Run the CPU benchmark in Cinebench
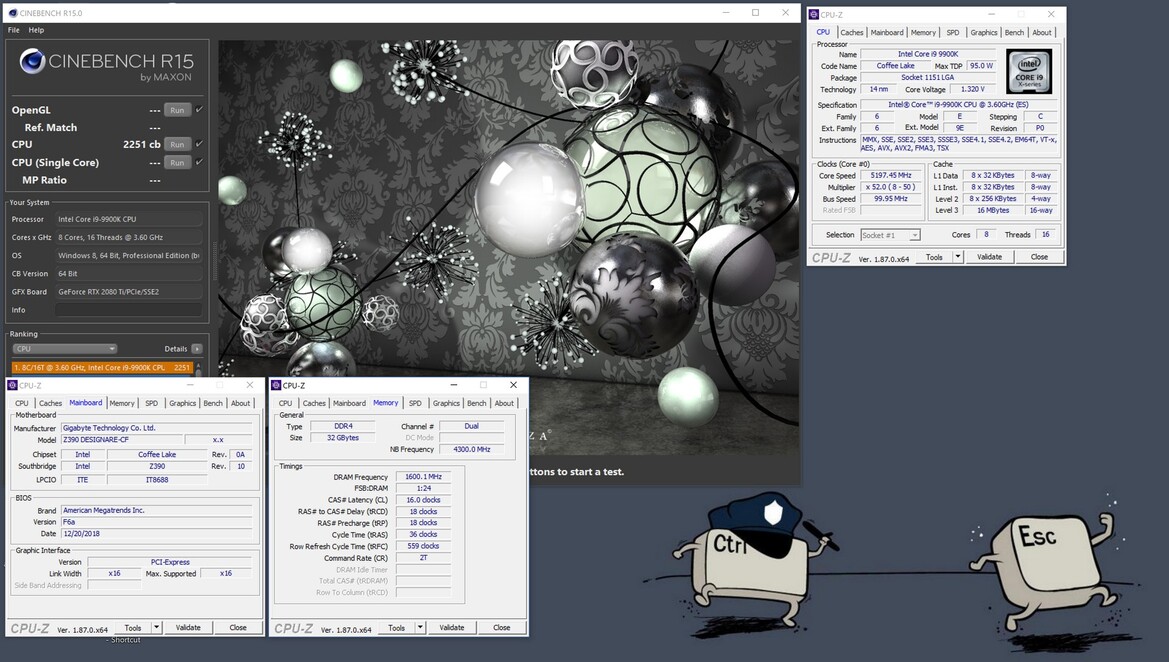 (177, 145)
